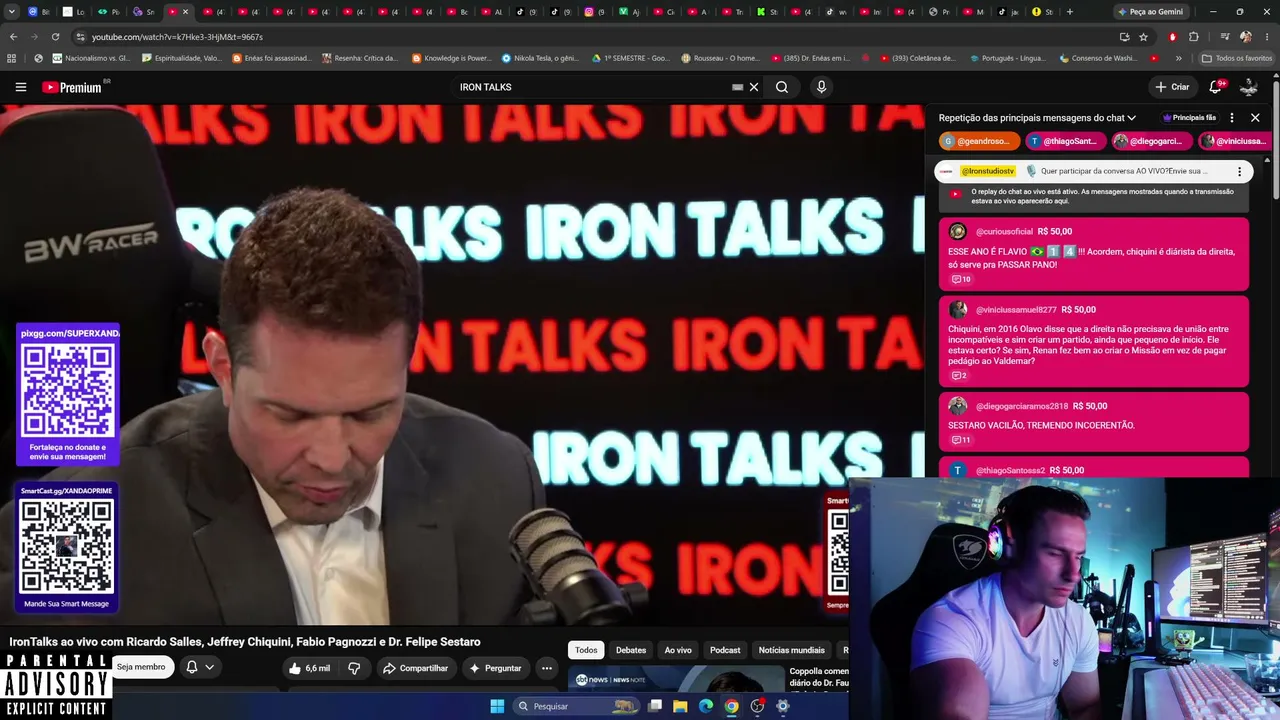Click the @viniciussamuel8277 username in chat
The width and height of the screenshot is (1280, 720).
click(1016, 310)
